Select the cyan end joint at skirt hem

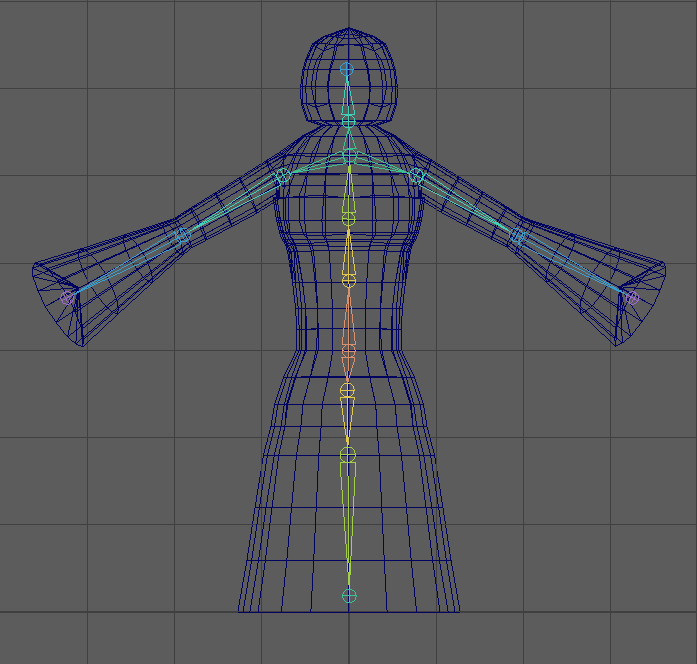pyautogui.click(x=348, y=596)
